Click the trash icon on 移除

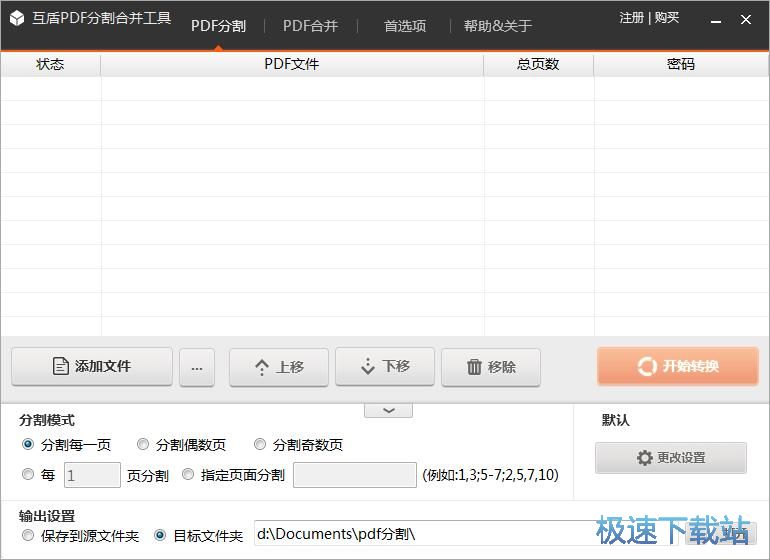(474, 367)
